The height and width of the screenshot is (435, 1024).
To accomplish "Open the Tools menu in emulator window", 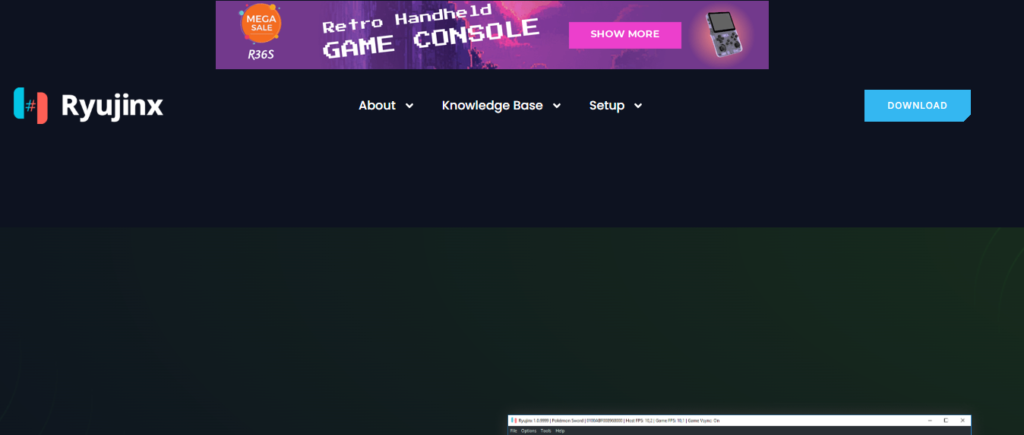I will (x=545, y=431).
